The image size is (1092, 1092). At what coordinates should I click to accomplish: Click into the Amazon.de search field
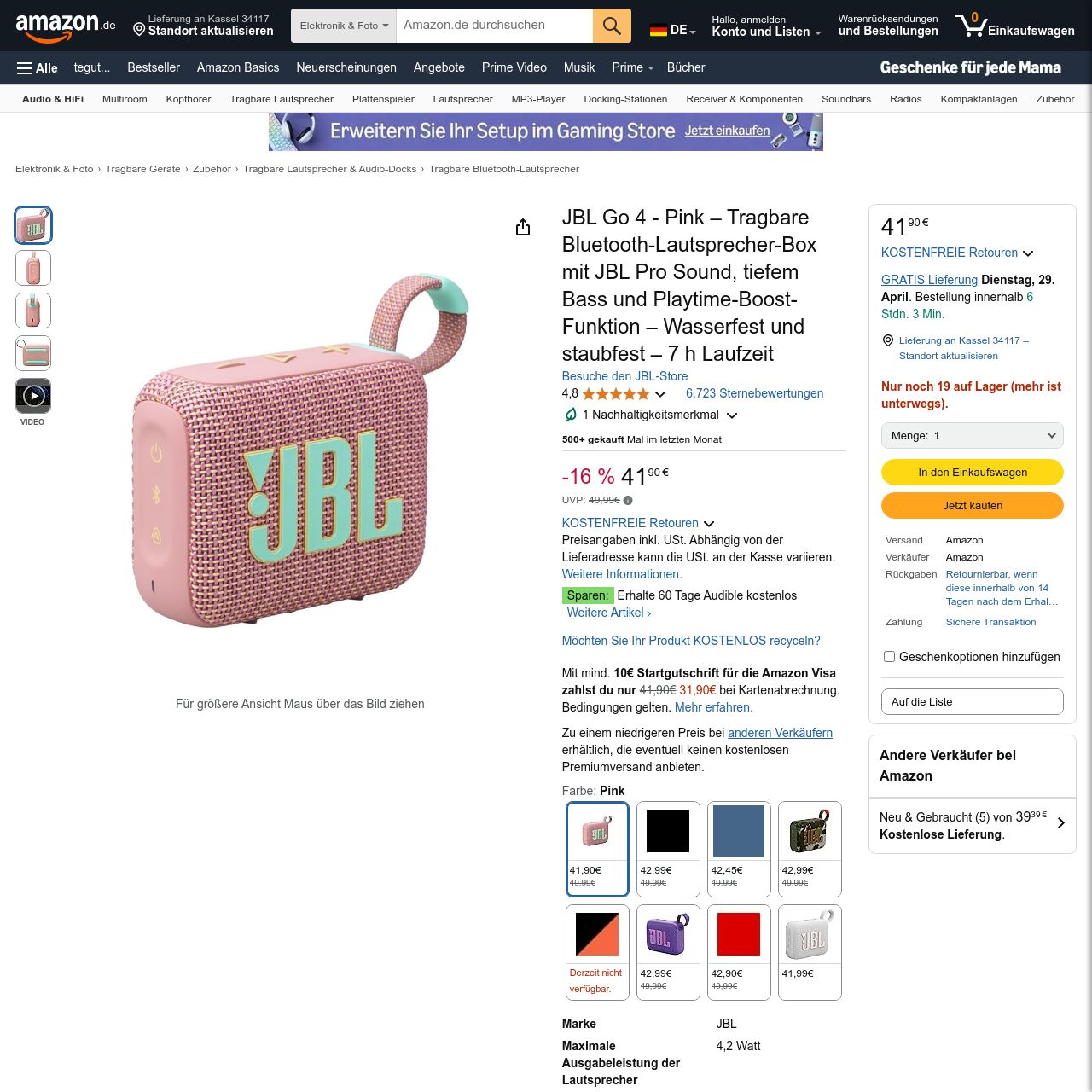(x=495, y=26)
